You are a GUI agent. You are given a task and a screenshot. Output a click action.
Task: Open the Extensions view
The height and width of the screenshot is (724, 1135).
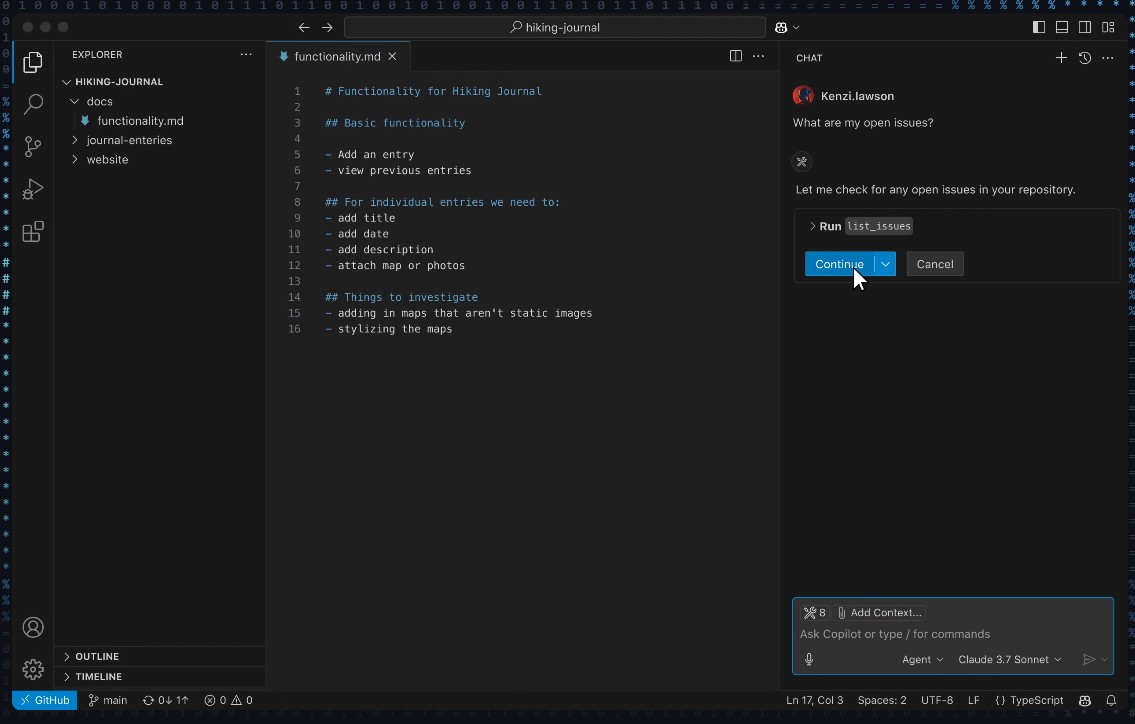pyautogui.click(x=33, y=232)
